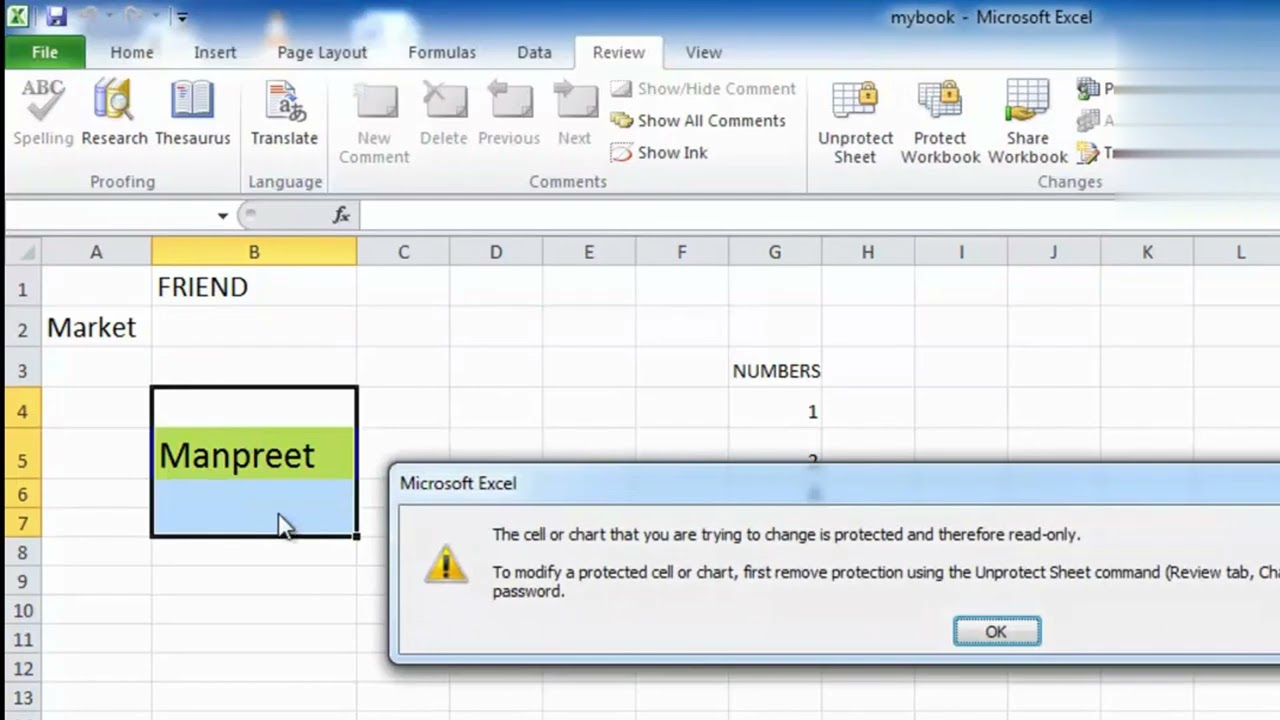Switch to the Home tab
This screenshot has height=720, width=1280.
(x=132, y=53)
